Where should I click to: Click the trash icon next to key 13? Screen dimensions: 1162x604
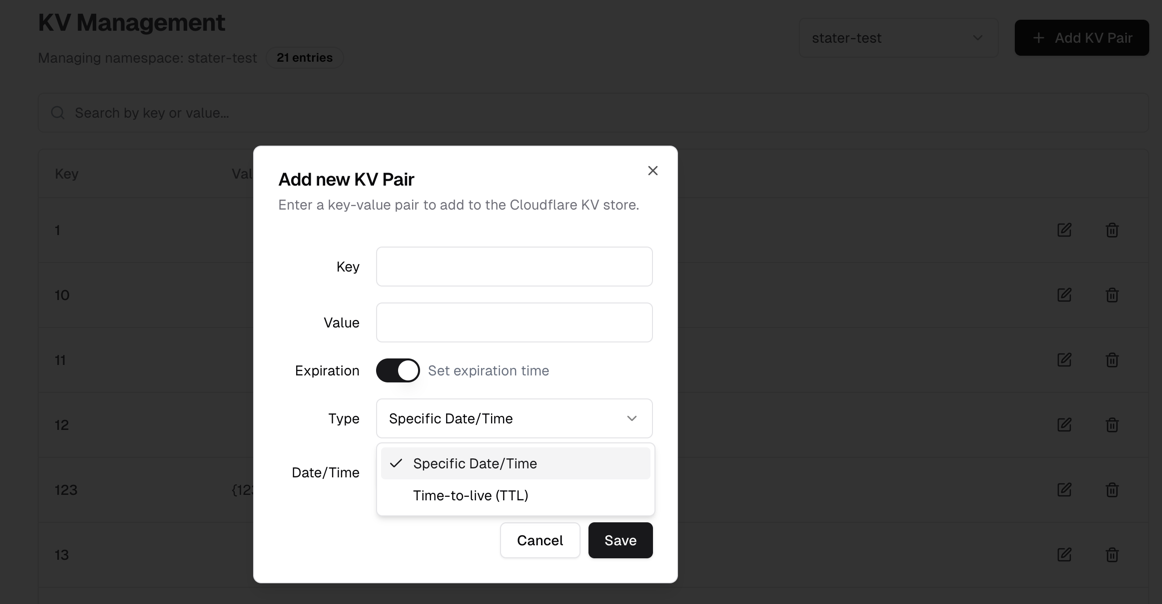click(1111, 554)
